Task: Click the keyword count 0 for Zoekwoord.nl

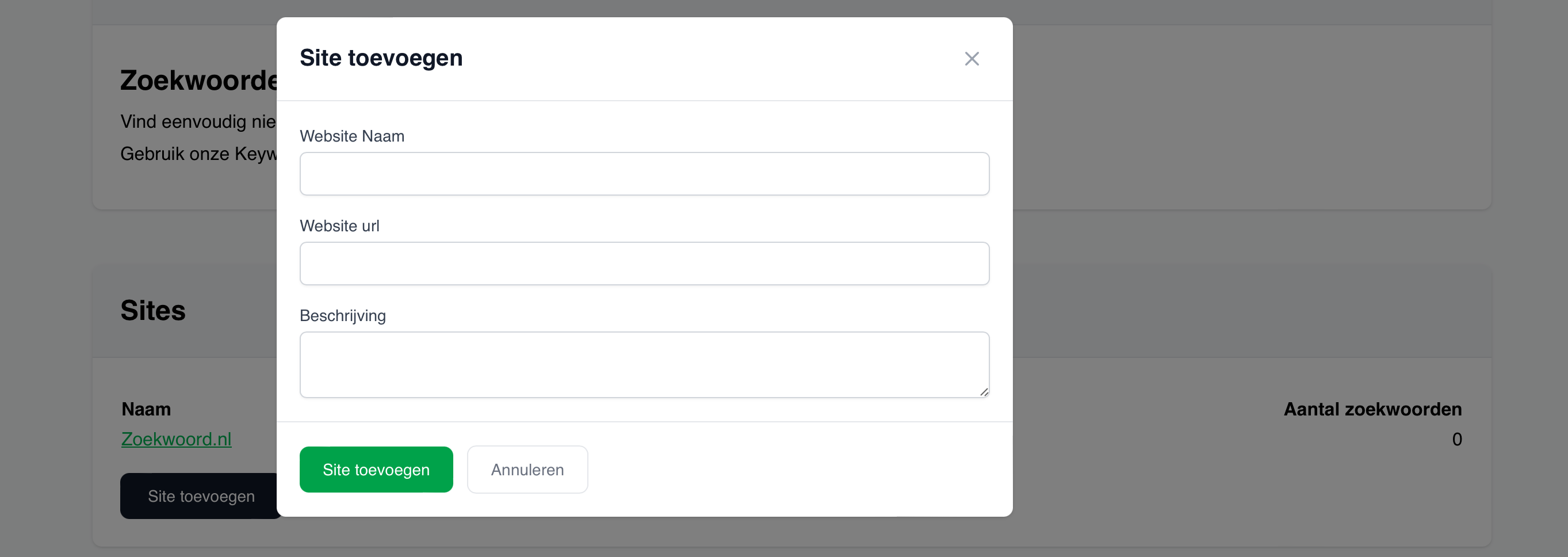Action: click(1456, 440)
